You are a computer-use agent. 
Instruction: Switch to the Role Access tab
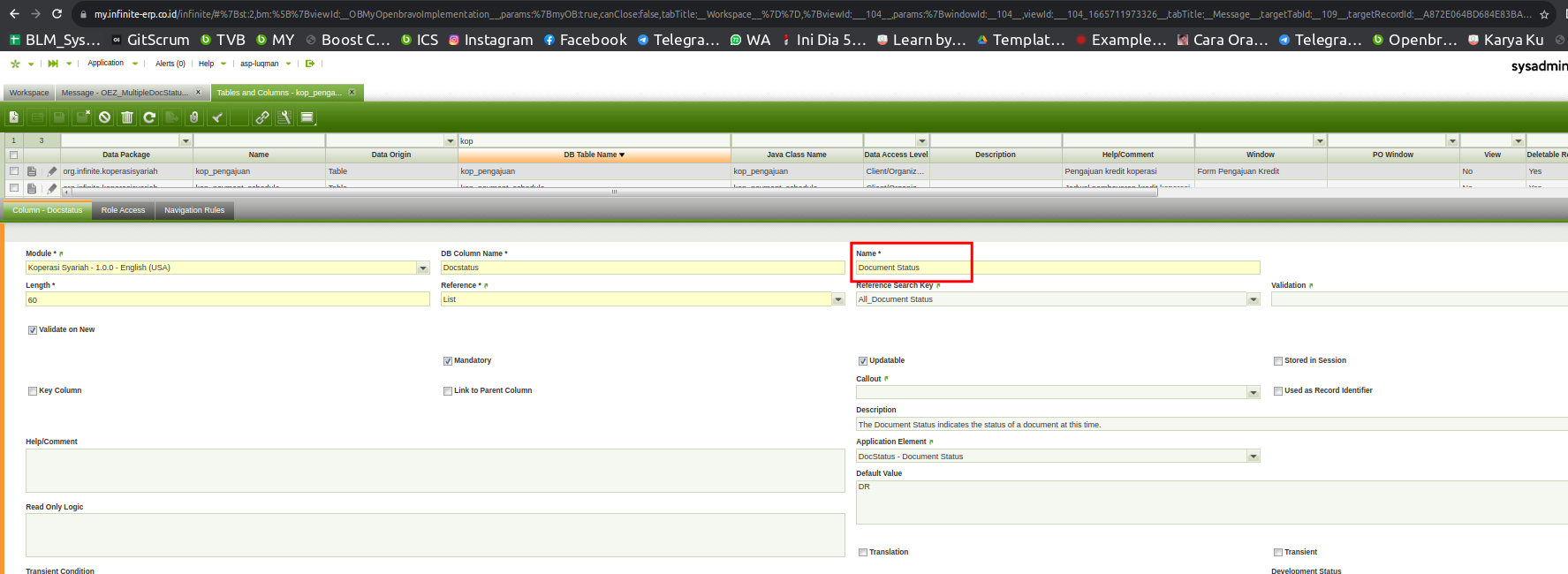tap(123, 210)
